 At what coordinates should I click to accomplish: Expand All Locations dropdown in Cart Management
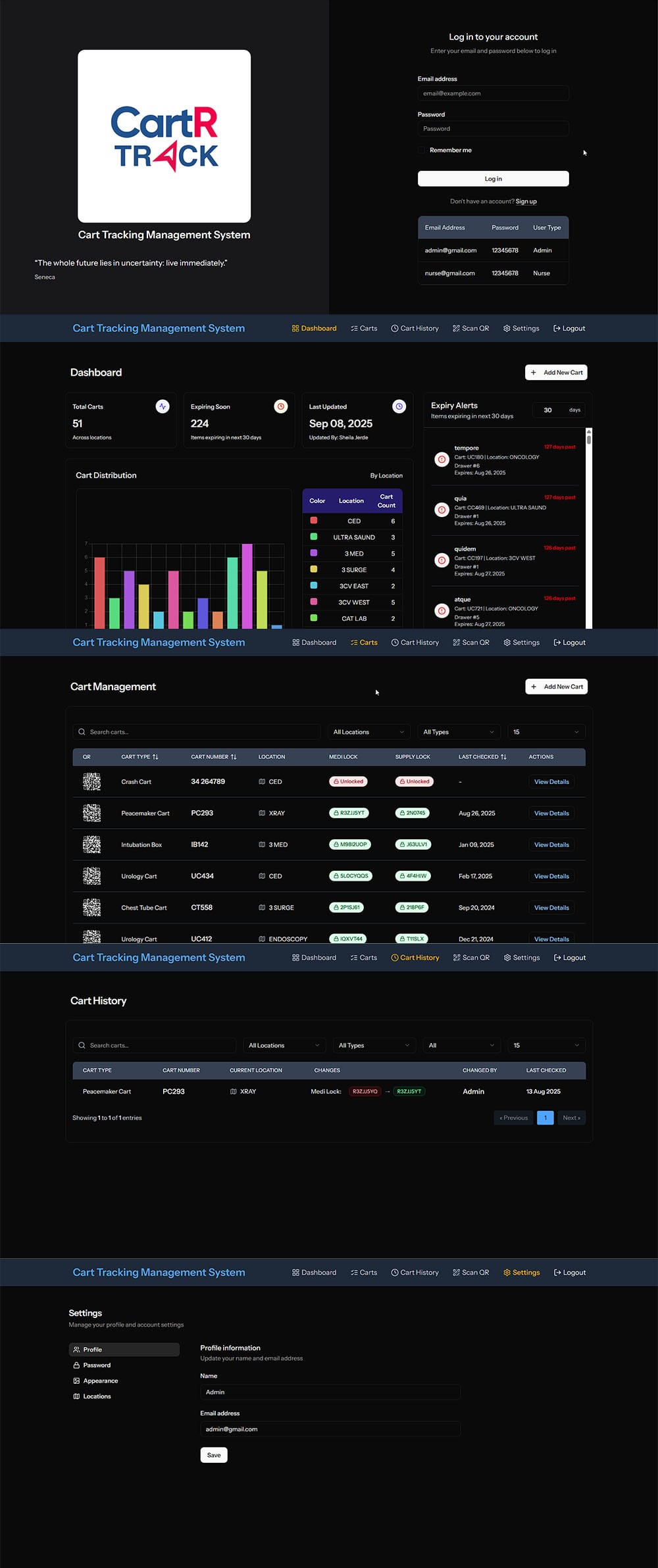click(368, 732)
